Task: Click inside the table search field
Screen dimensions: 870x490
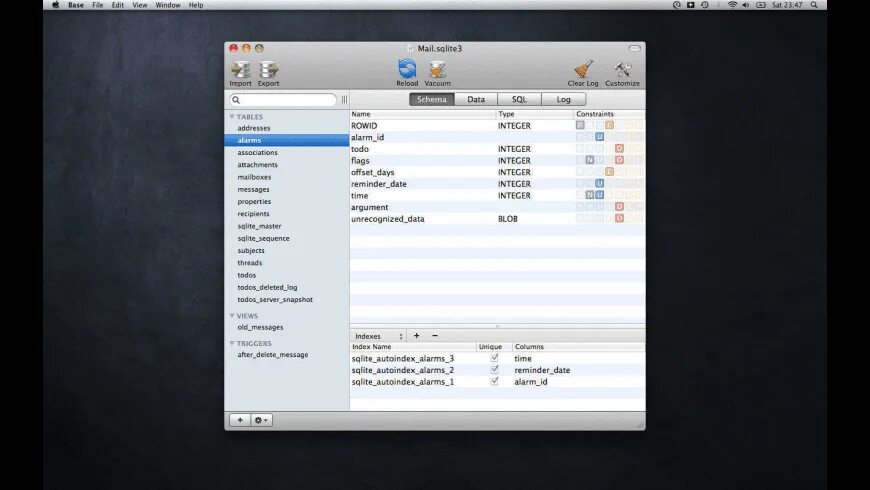Action: [x=283, y=100]
